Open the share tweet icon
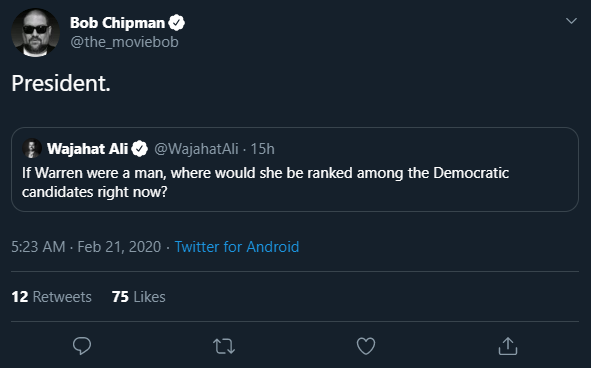The width and height of the screenshot is (591, 368). tap(508, 346)
